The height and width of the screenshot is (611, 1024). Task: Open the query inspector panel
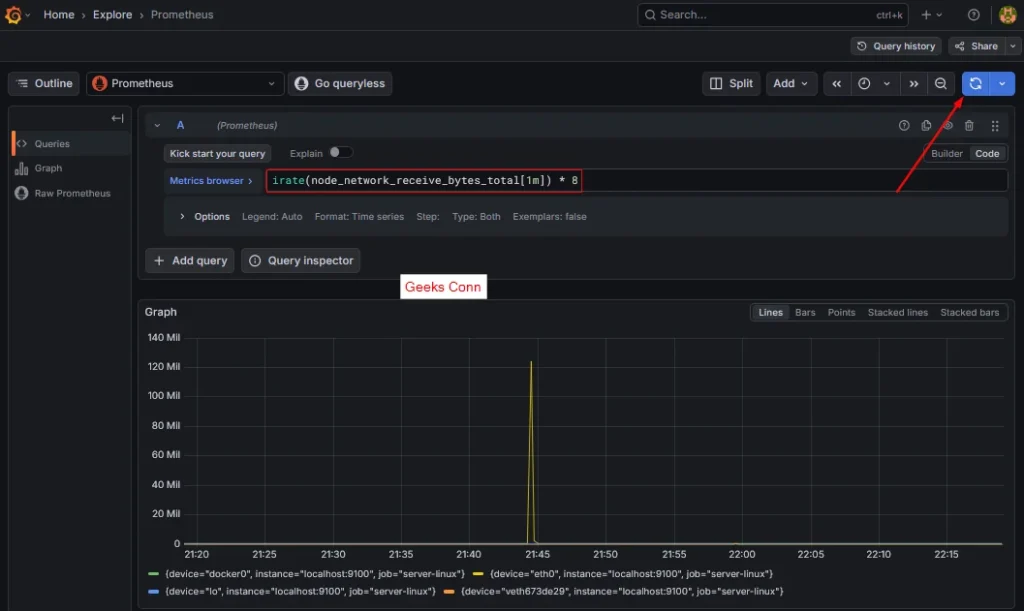point(300,260)
